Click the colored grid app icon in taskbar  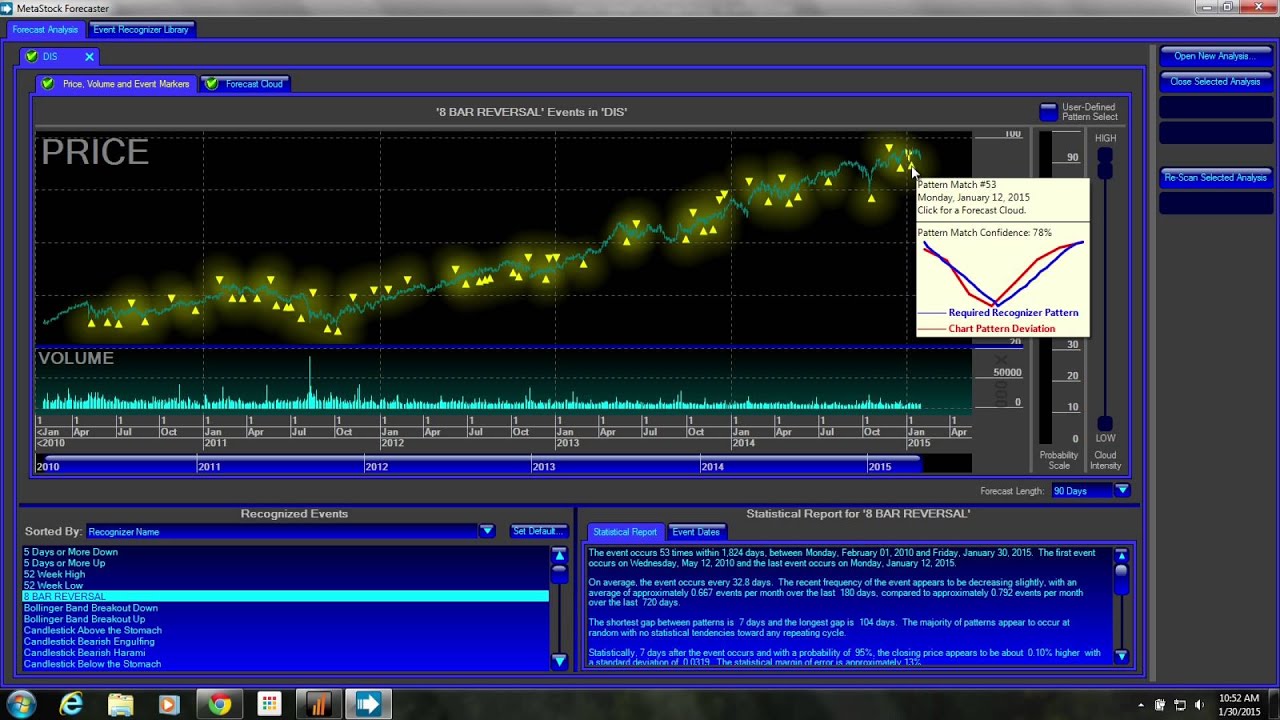coord(268,704)
